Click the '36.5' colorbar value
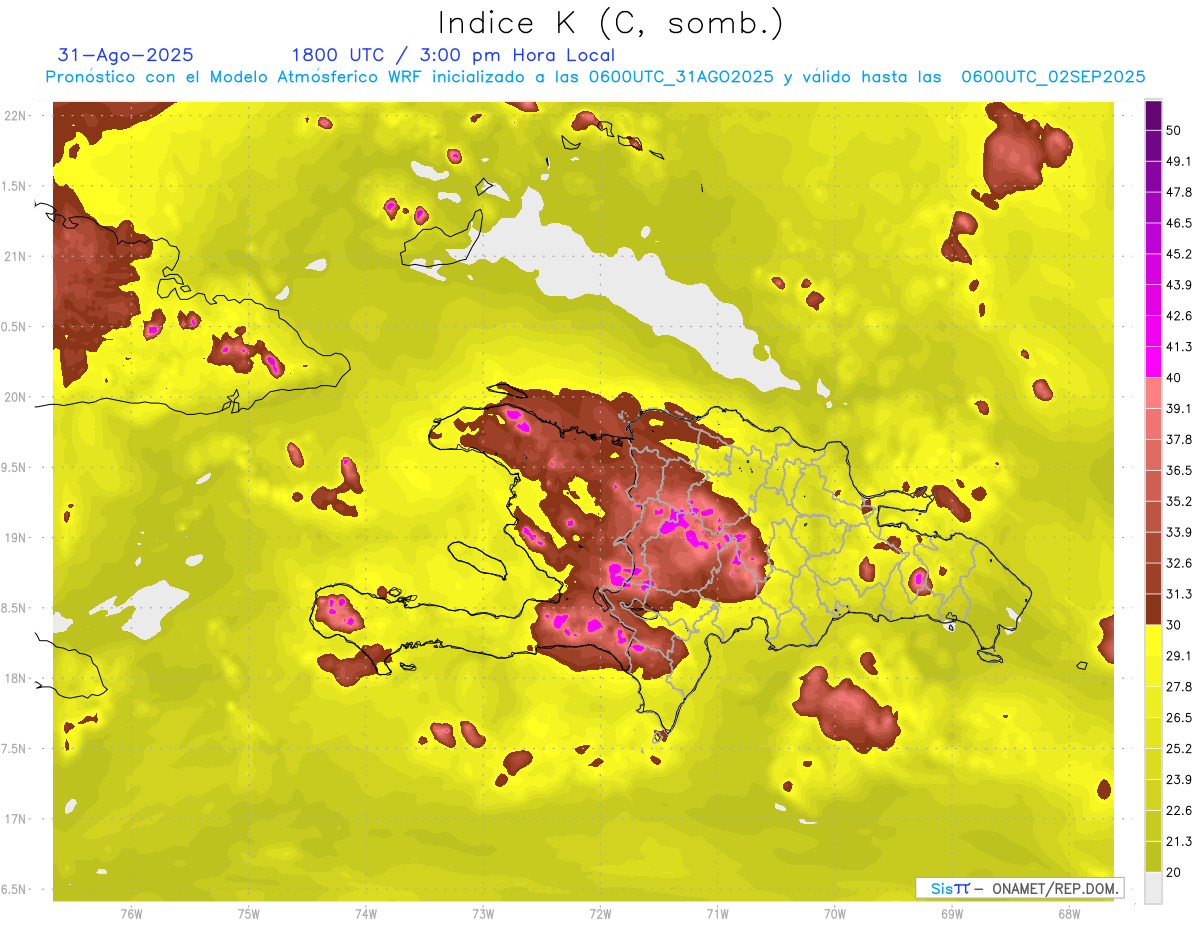Image resolution: width=1200 pixels, height=927 pixels. click(x=1178, y=470)
